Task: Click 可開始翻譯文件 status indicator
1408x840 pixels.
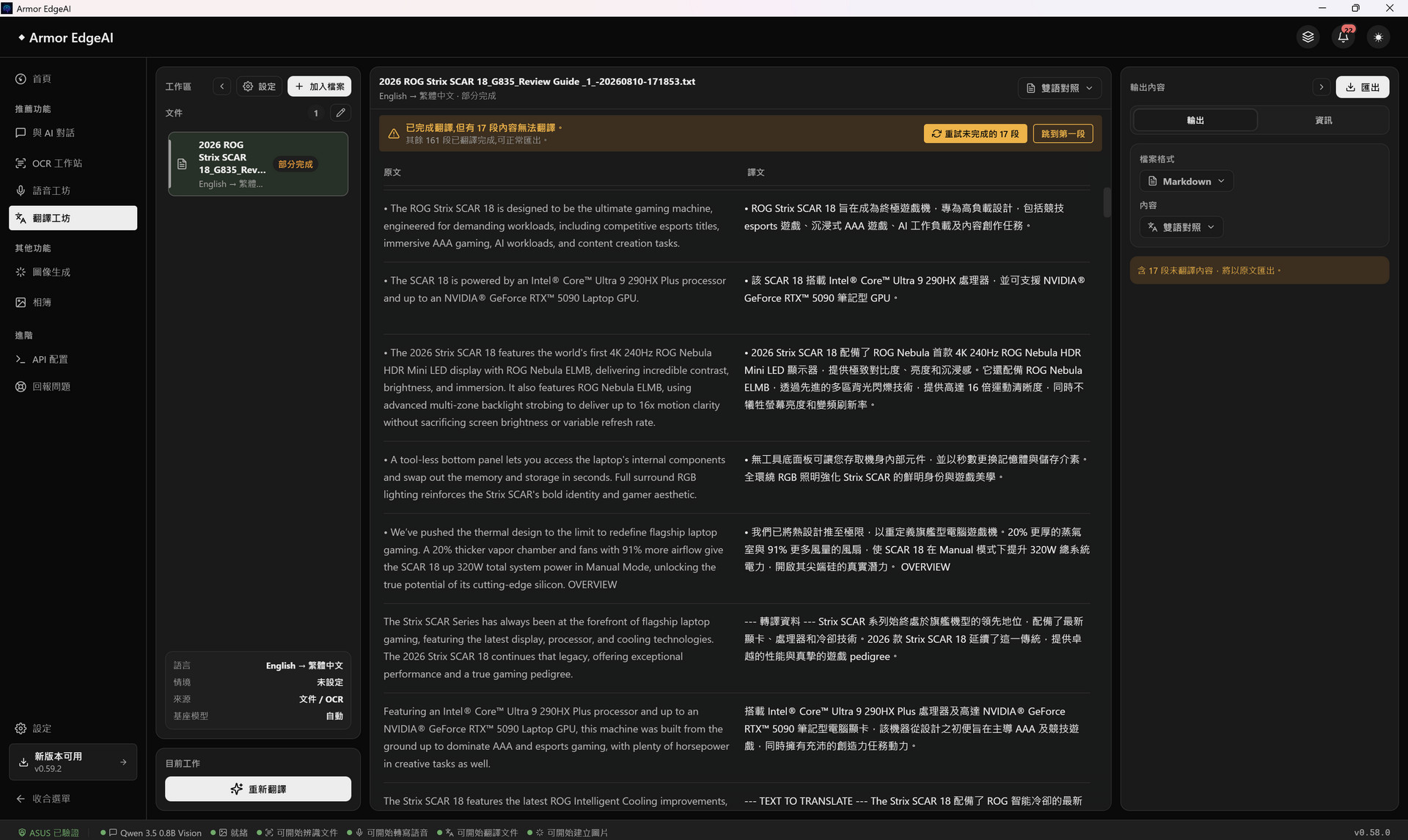Action: coord(478,833)
